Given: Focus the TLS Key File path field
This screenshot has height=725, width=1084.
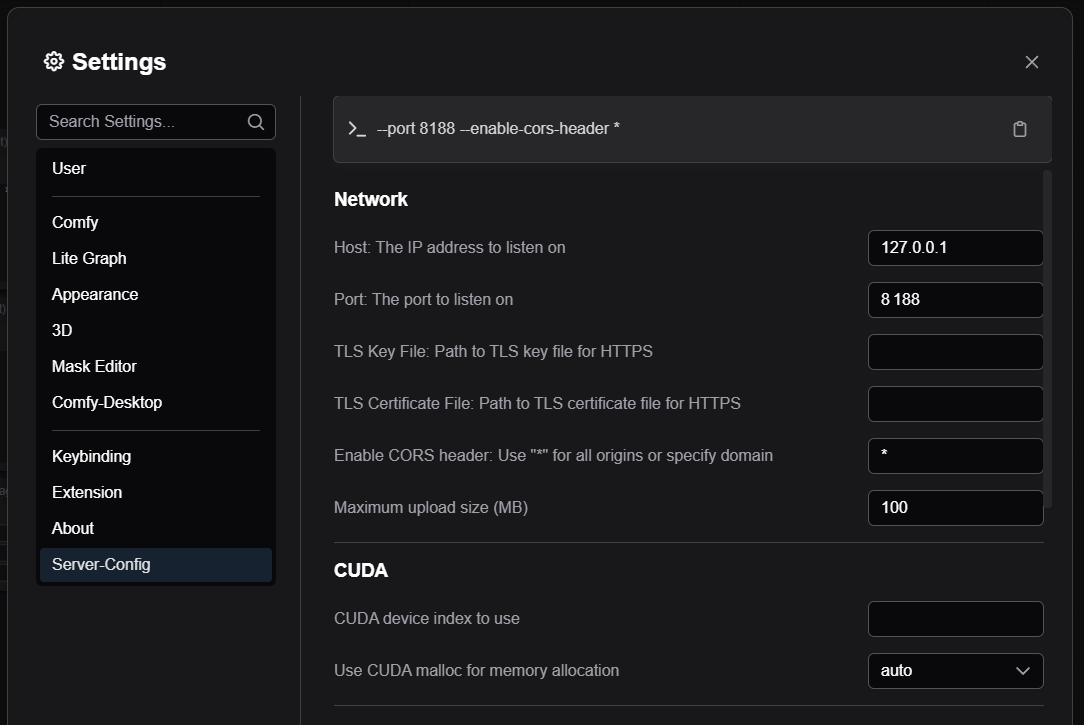Looking at the screenshot, I should (x=954, y=352).
